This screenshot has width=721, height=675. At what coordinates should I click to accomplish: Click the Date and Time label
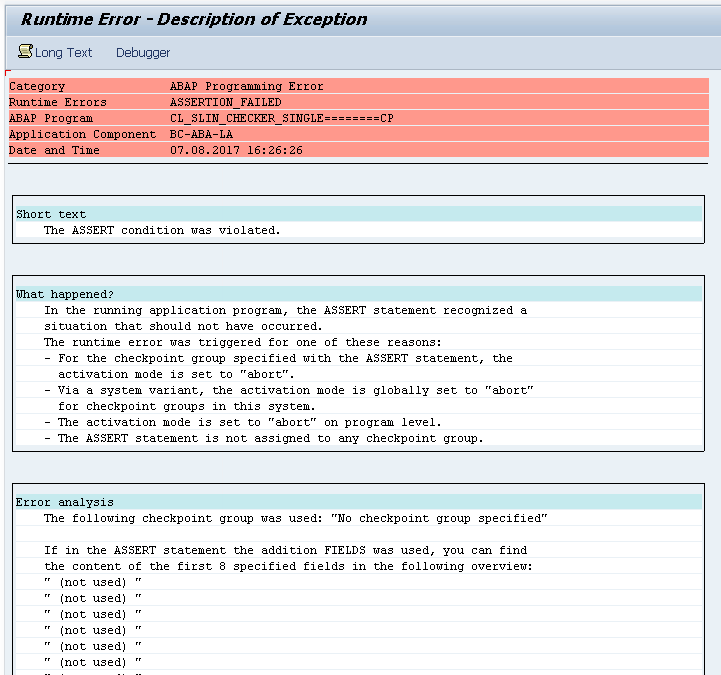54,150
